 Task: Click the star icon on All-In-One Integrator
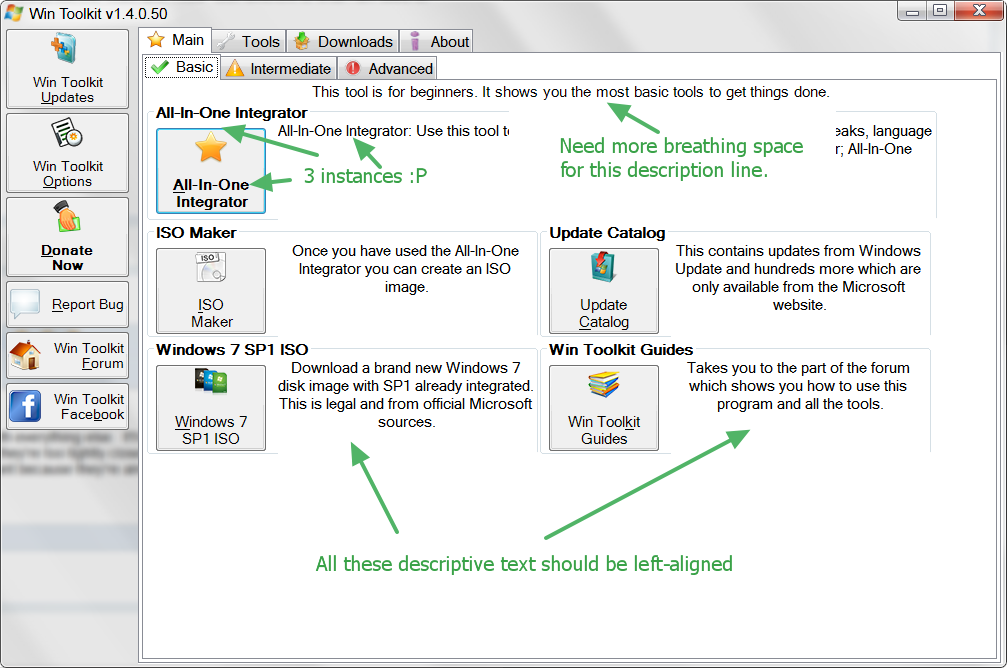[211, 146]
